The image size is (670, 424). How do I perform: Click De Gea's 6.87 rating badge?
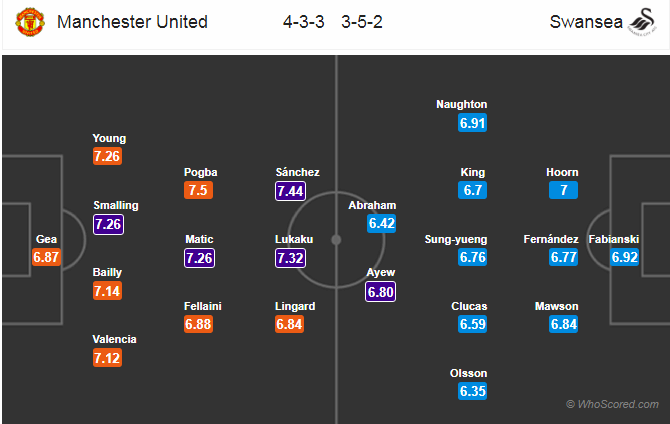click(x=47, y=257)
